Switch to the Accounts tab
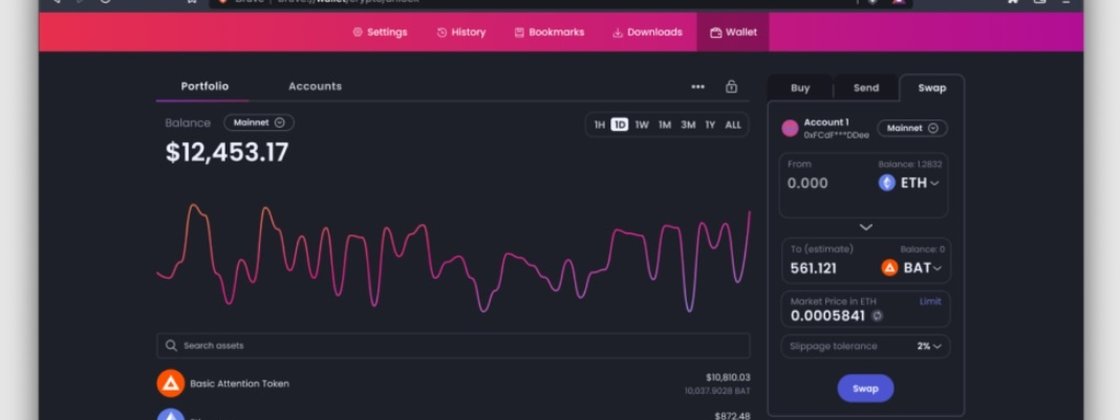Viewport: 1120px width, 420px height. 315,87
